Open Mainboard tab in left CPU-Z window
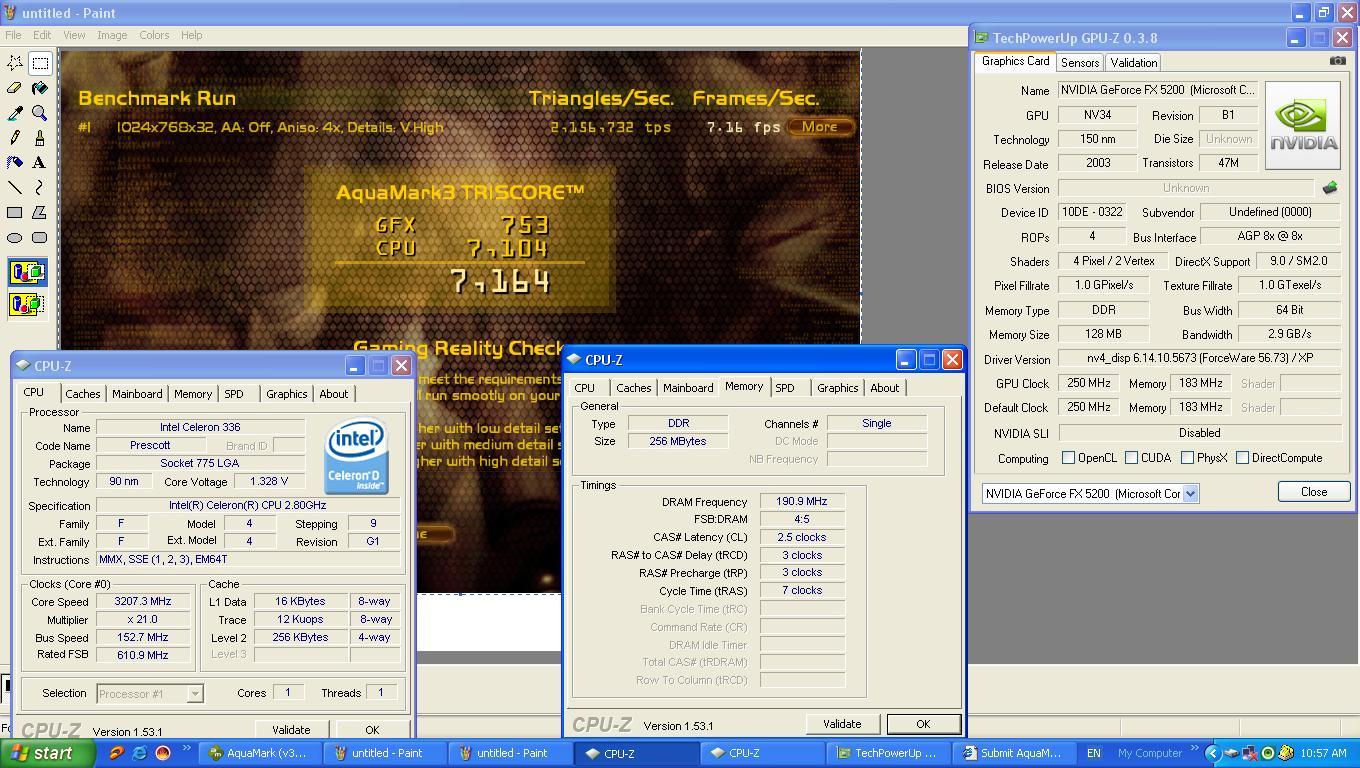Viewport: 1360px width, 768px height. 137,394
